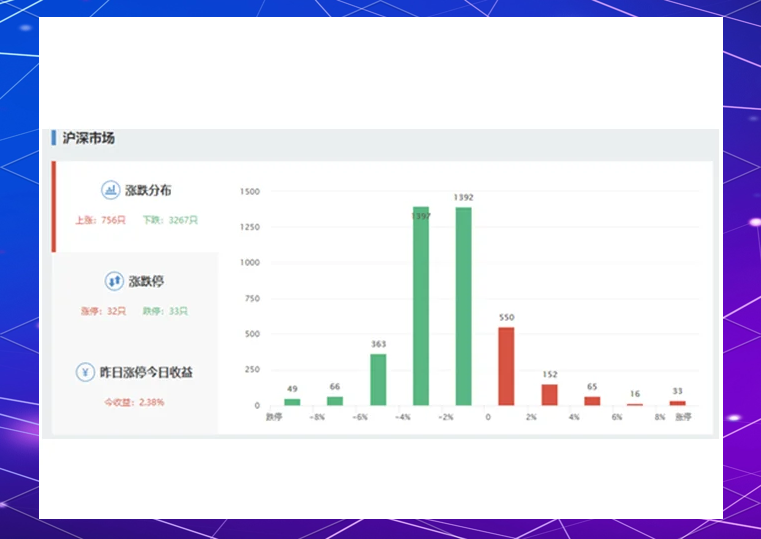Click the 今收益: 2.38% value
Viewport: 761px width, 539px height.
click(x=134, y=402)
